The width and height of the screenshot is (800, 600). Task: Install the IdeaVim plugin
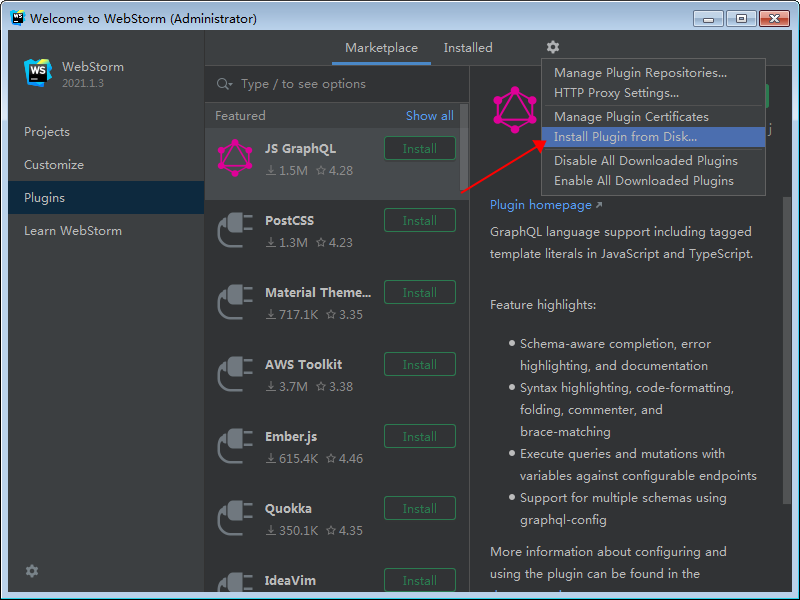pyautogui.click(x=419, y=580)
